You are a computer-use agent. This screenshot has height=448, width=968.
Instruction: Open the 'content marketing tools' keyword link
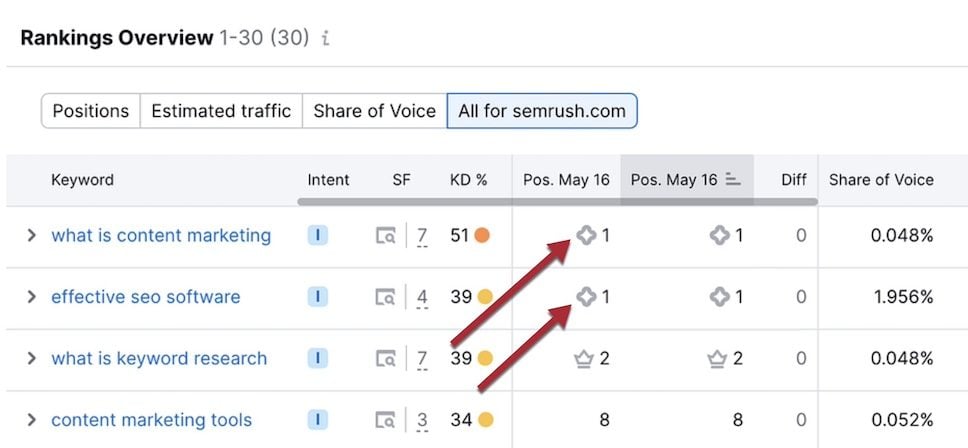pyautogui.click(x=151, y=420)
